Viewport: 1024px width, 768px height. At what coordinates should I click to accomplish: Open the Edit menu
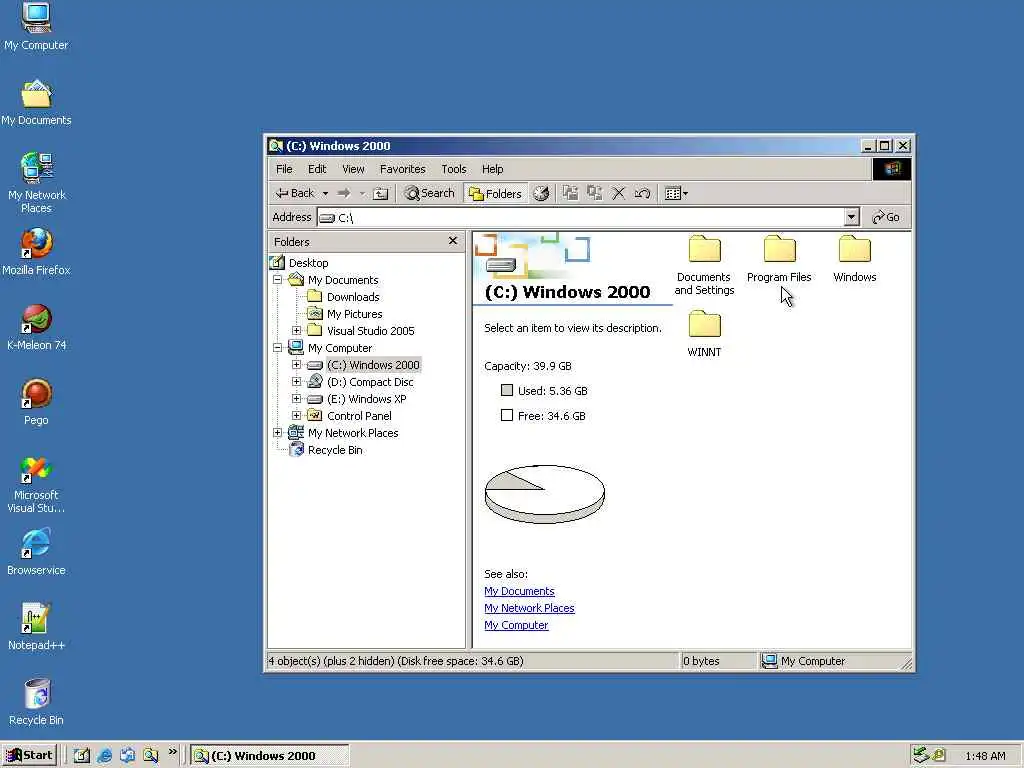pyautogui.click(x=317, y=169)
